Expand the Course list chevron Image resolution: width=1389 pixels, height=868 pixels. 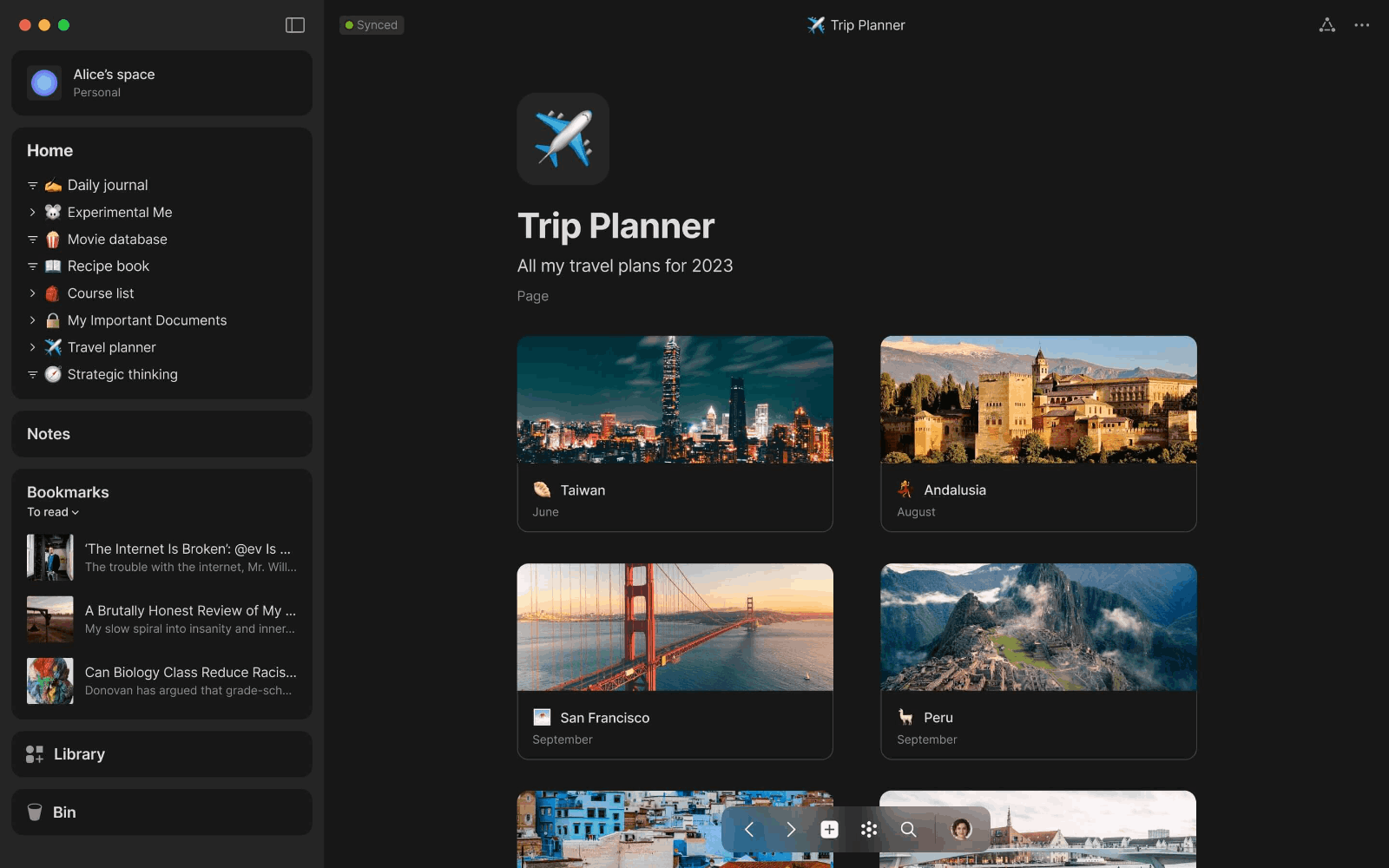[x=32, y=293]
